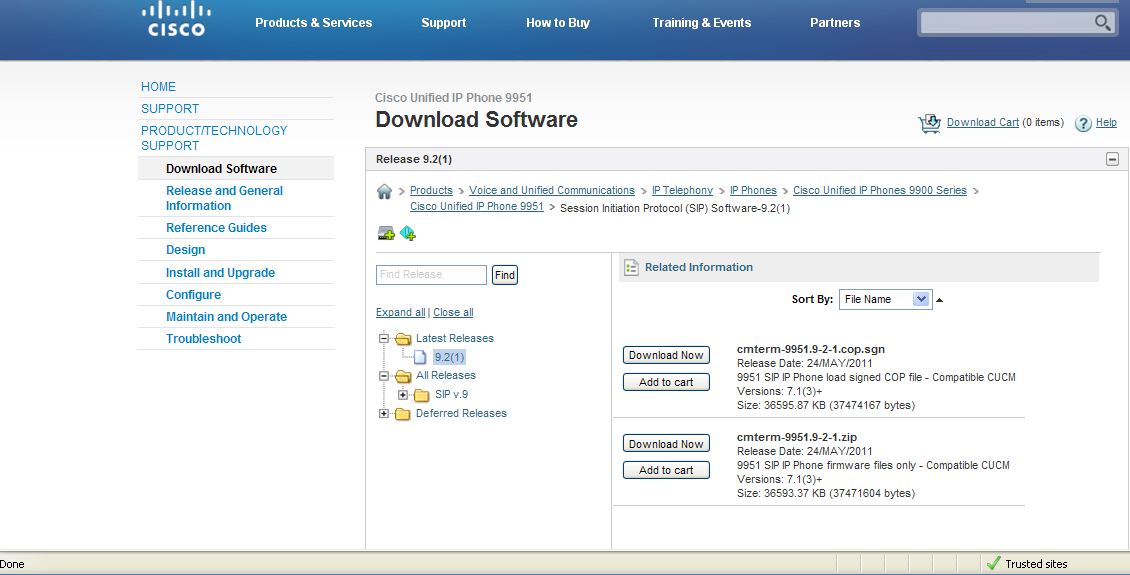Select the 9.2(1) release tree item
1130x575 pixels.
(450, 357)
